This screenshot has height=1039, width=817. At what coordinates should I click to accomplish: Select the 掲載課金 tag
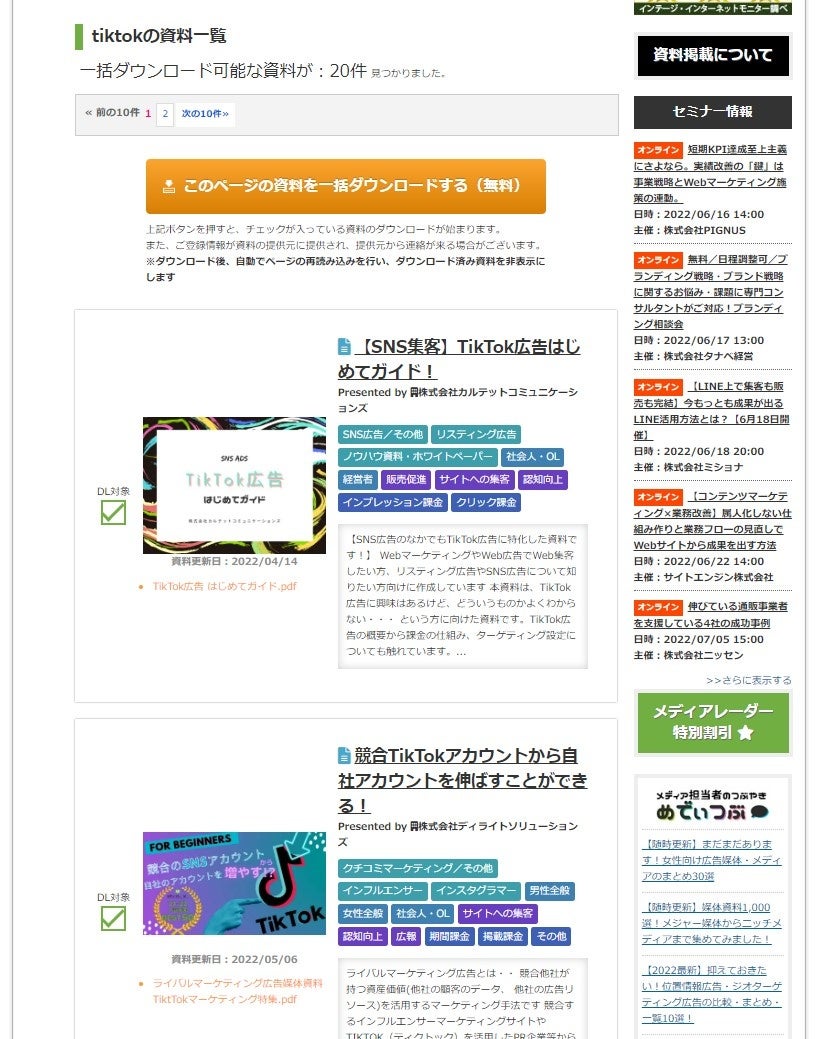pos(503,936)
